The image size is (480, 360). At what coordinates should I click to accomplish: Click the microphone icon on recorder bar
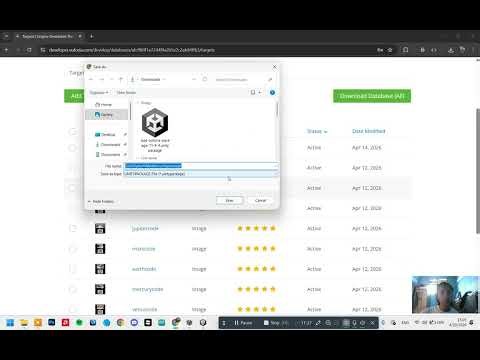354,323
